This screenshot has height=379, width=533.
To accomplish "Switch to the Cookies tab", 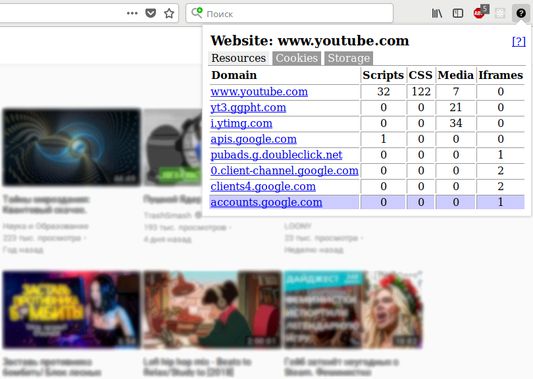I will click(297, 58).
